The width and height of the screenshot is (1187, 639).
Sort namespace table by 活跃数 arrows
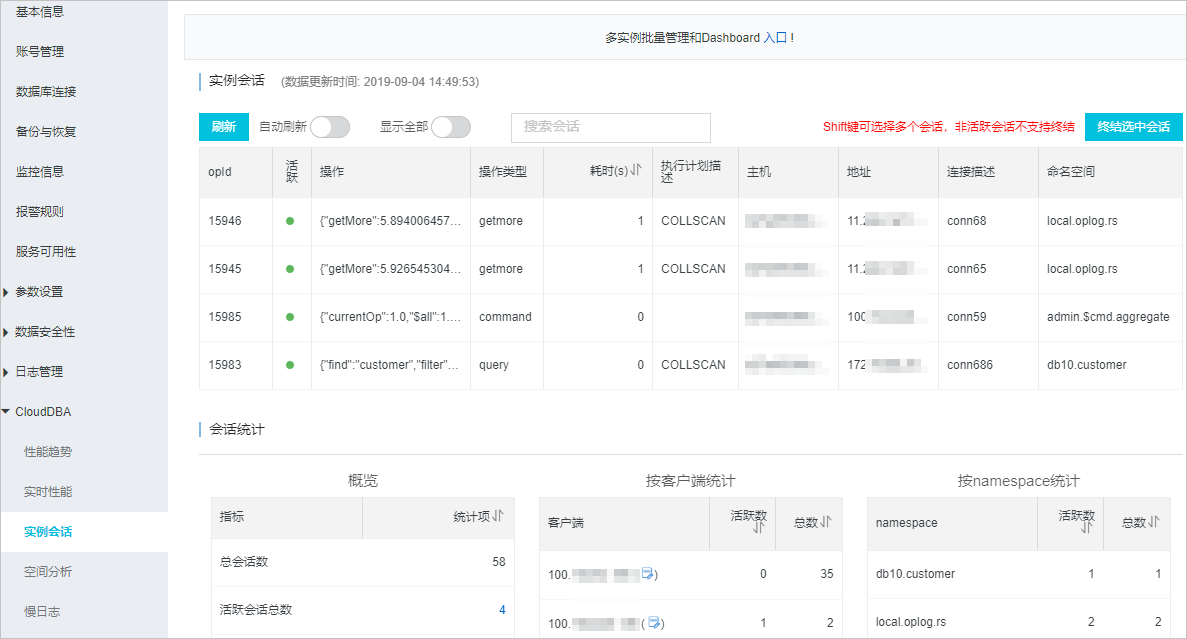(x=1087, y=528)
